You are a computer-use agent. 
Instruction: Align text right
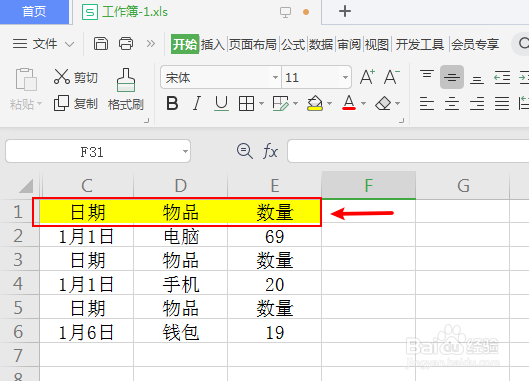[477, 103]
